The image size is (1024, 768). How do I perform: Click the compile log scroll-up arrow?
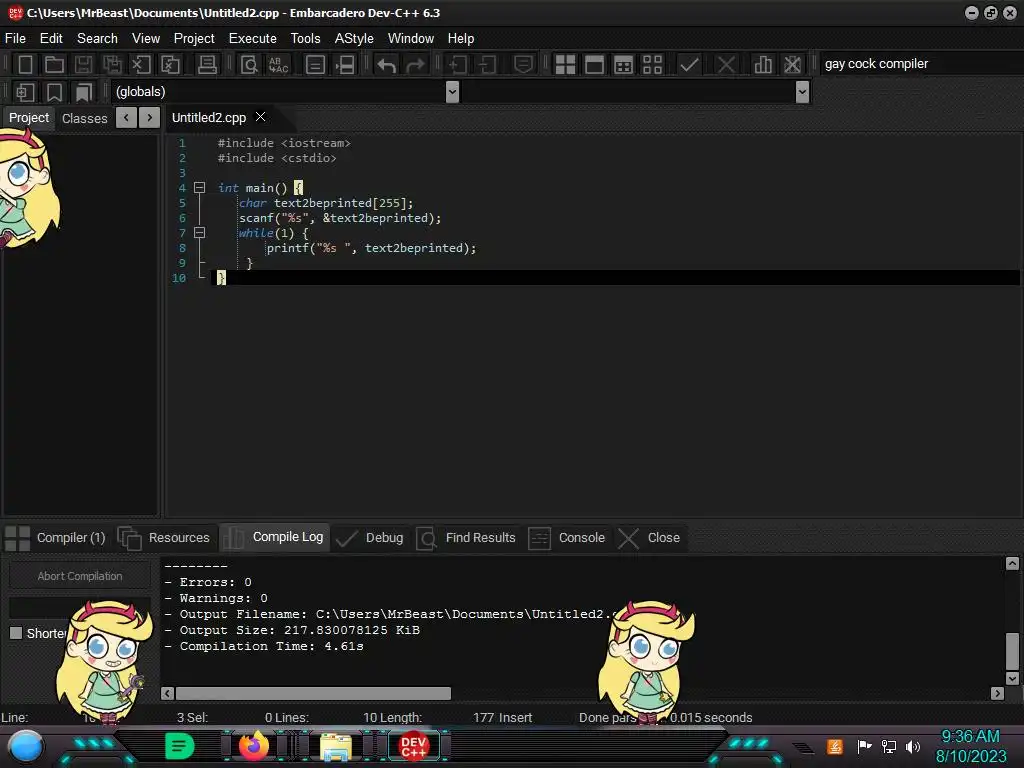click(x=1012, y=564)
